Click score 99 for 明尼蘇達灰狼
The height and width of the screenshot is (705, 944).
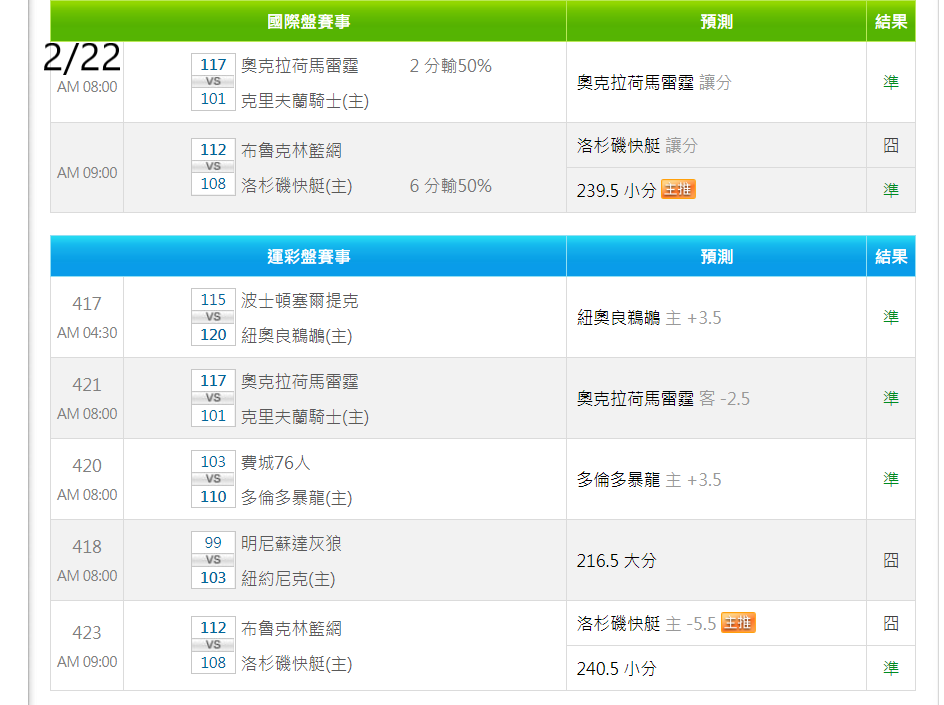213,542
